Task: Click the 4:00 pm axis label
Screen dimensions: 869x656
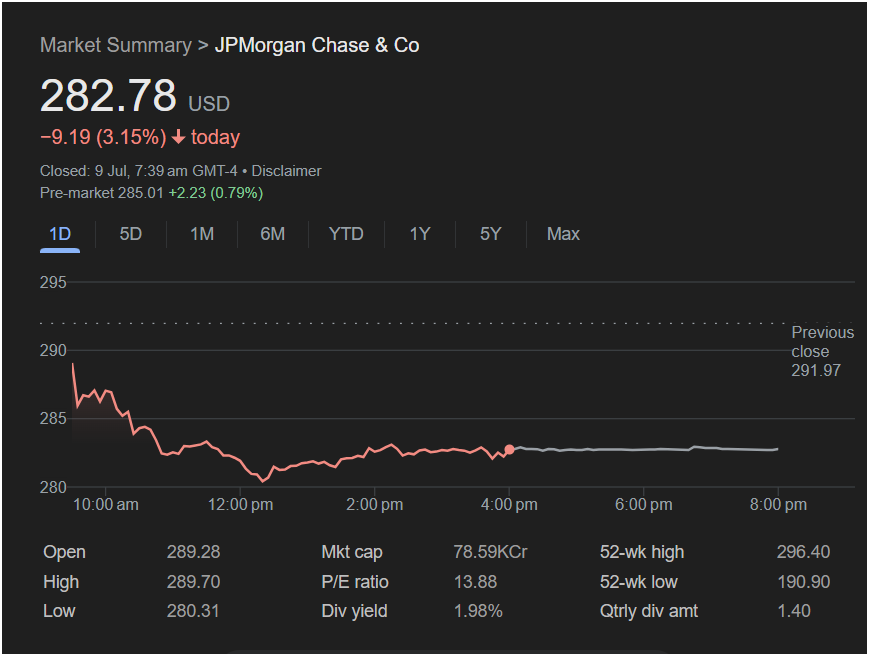Action: coord(509,505)
